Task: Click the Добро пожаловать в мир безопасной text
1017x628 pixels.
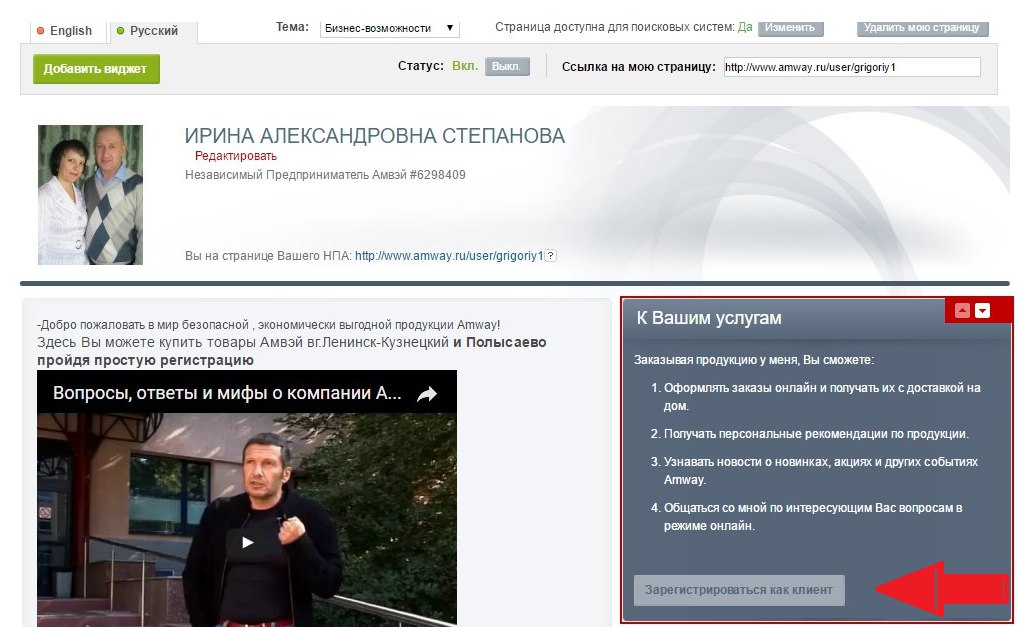Action: click(x=269, y=324)
